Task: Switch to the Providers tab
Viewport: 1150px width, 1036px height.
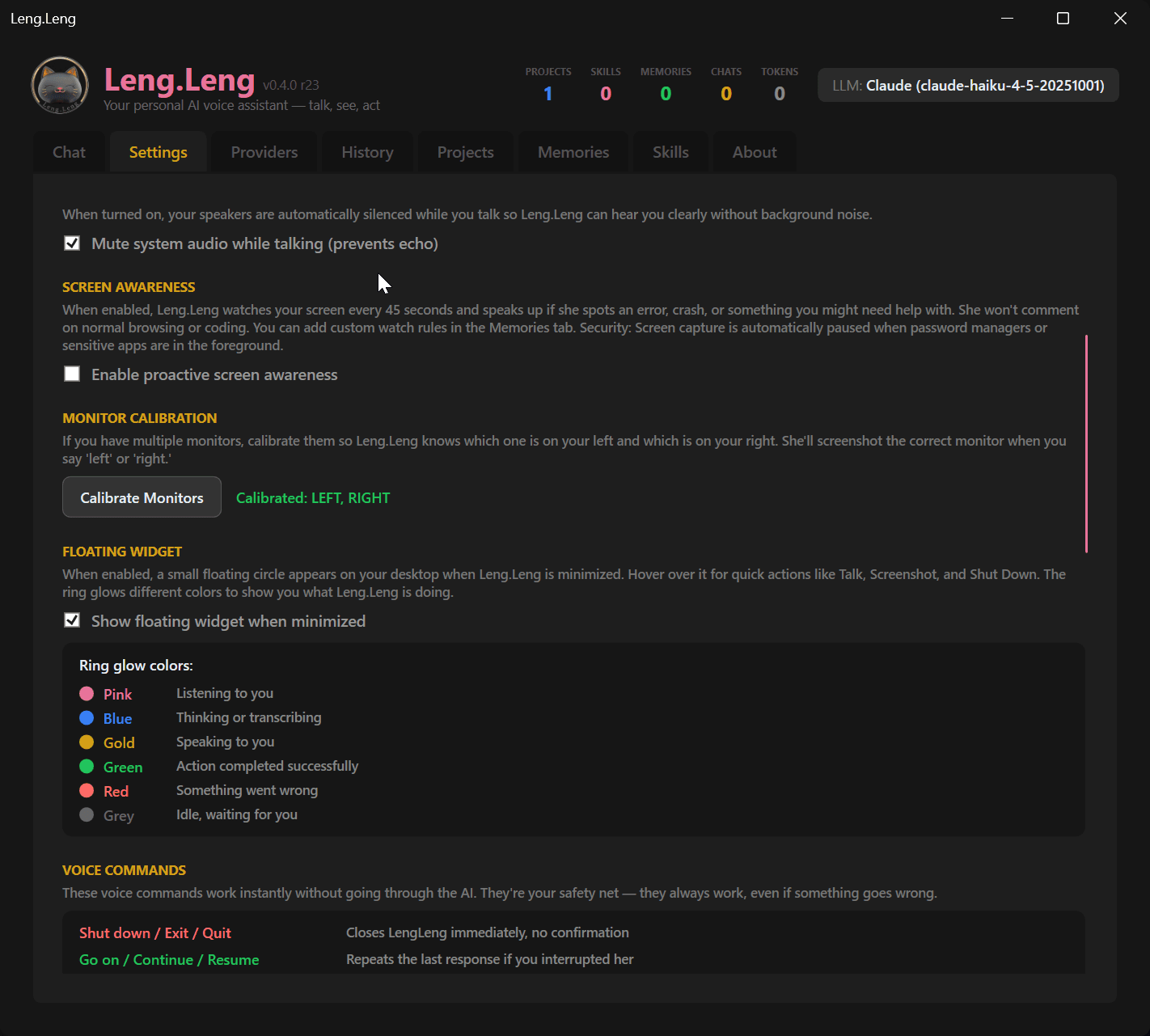Action: pos(264,152)
